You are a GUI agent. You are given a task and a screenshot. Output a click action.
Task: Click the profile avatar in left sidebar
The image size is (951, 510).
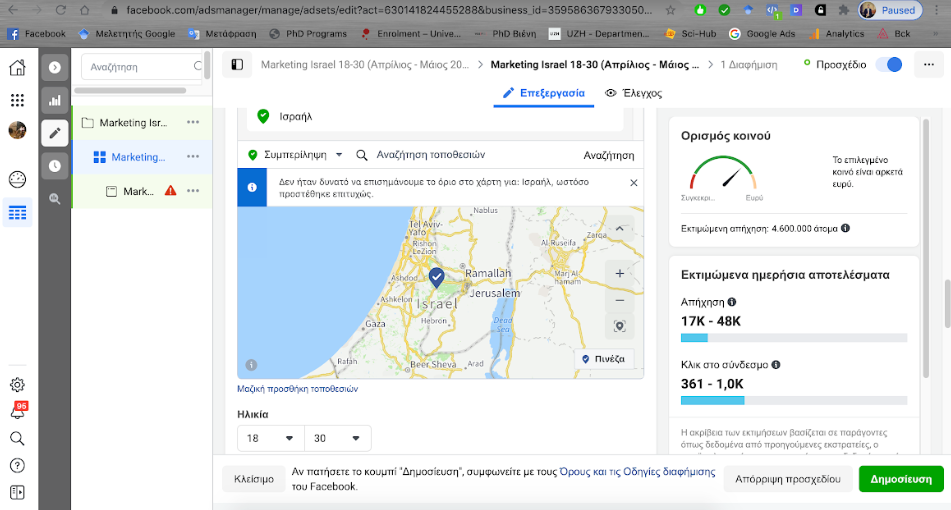point(17,130)
